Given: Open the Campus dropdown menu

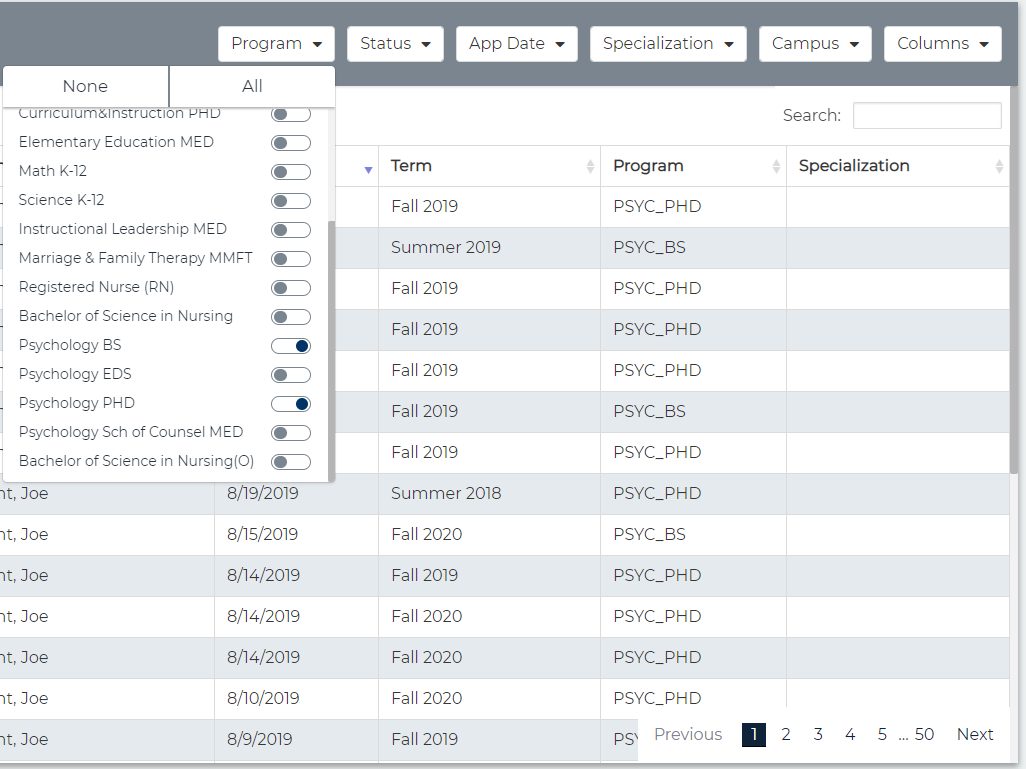Looking at the screenshot, I should pyautogui.click(x=815, y=44).
